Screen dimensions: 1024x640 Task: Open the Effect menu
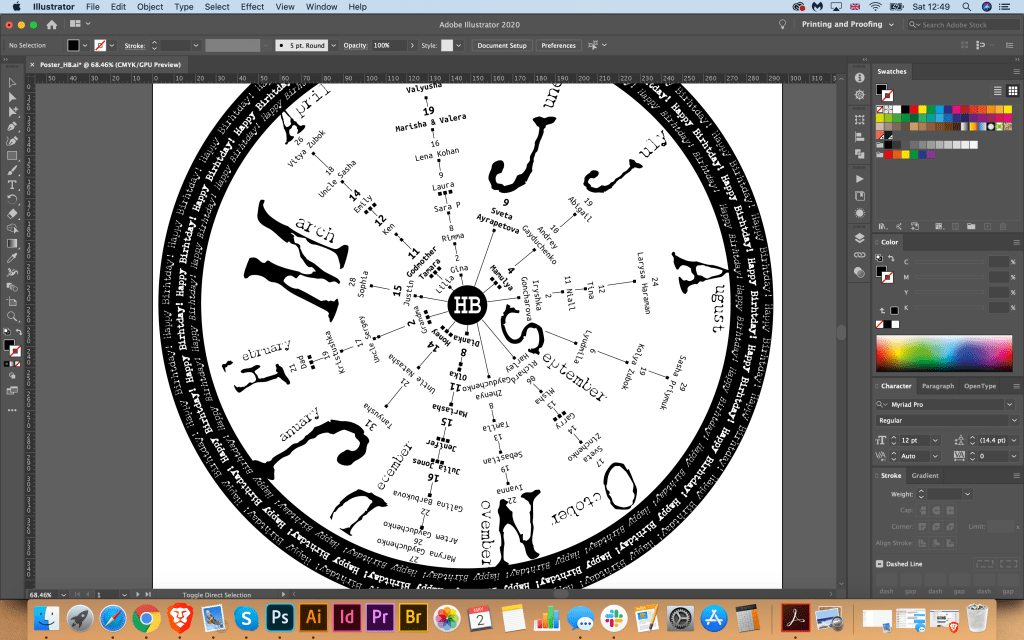click(x=252, y=7)
